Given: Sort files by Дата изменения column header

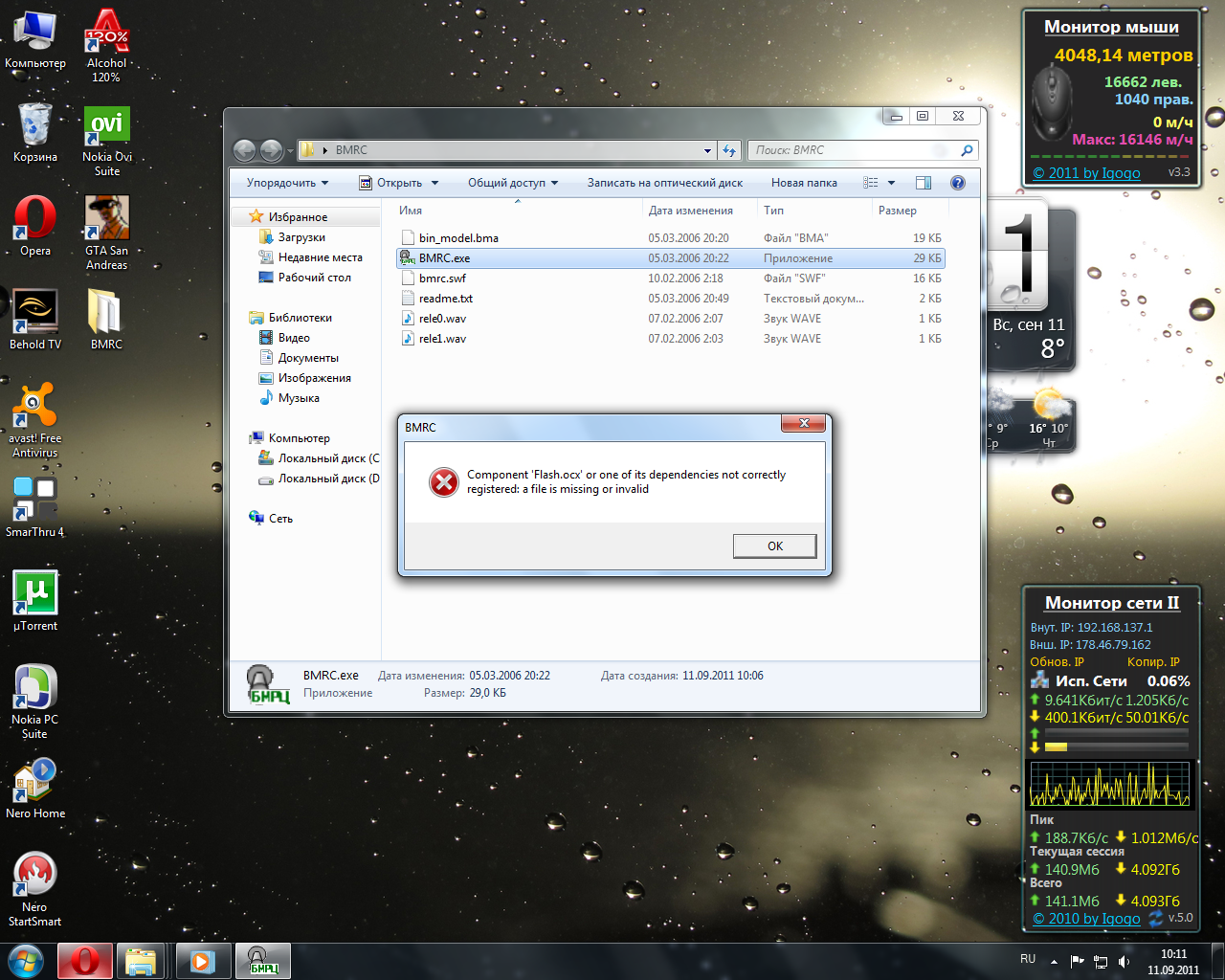Looking at the screenshot, I should [x=690, y=211].
